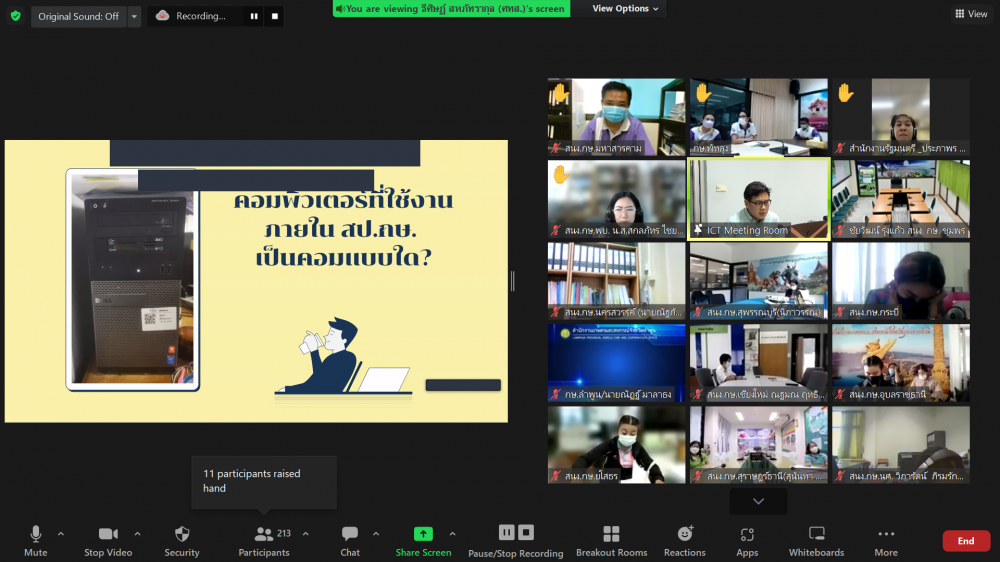
Task: Open the View Options dropdown
Action: point(625,9)
